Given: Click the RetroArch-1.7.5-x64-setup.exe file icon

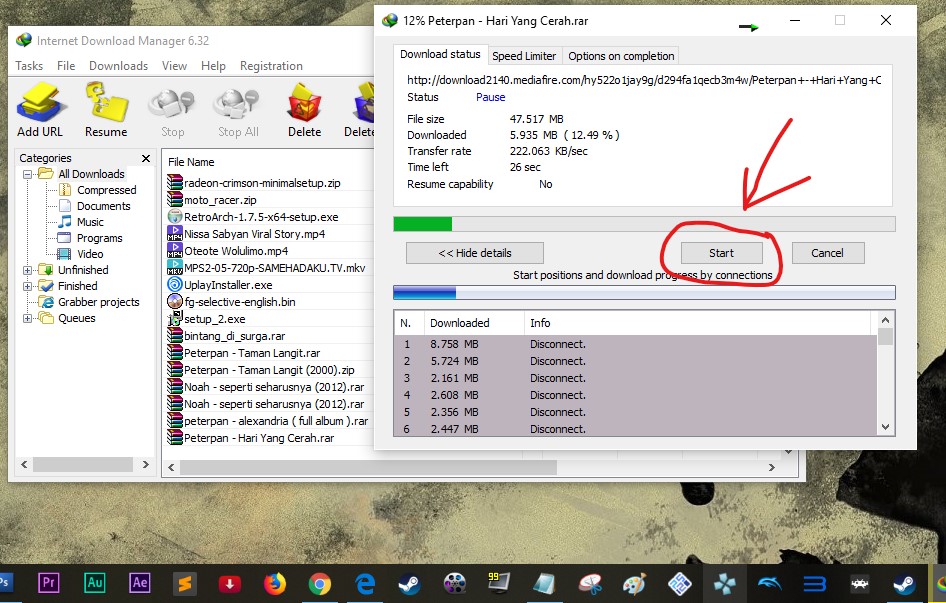Looking at the screenshot, I should pyautogui.click(x=175, y=217).
